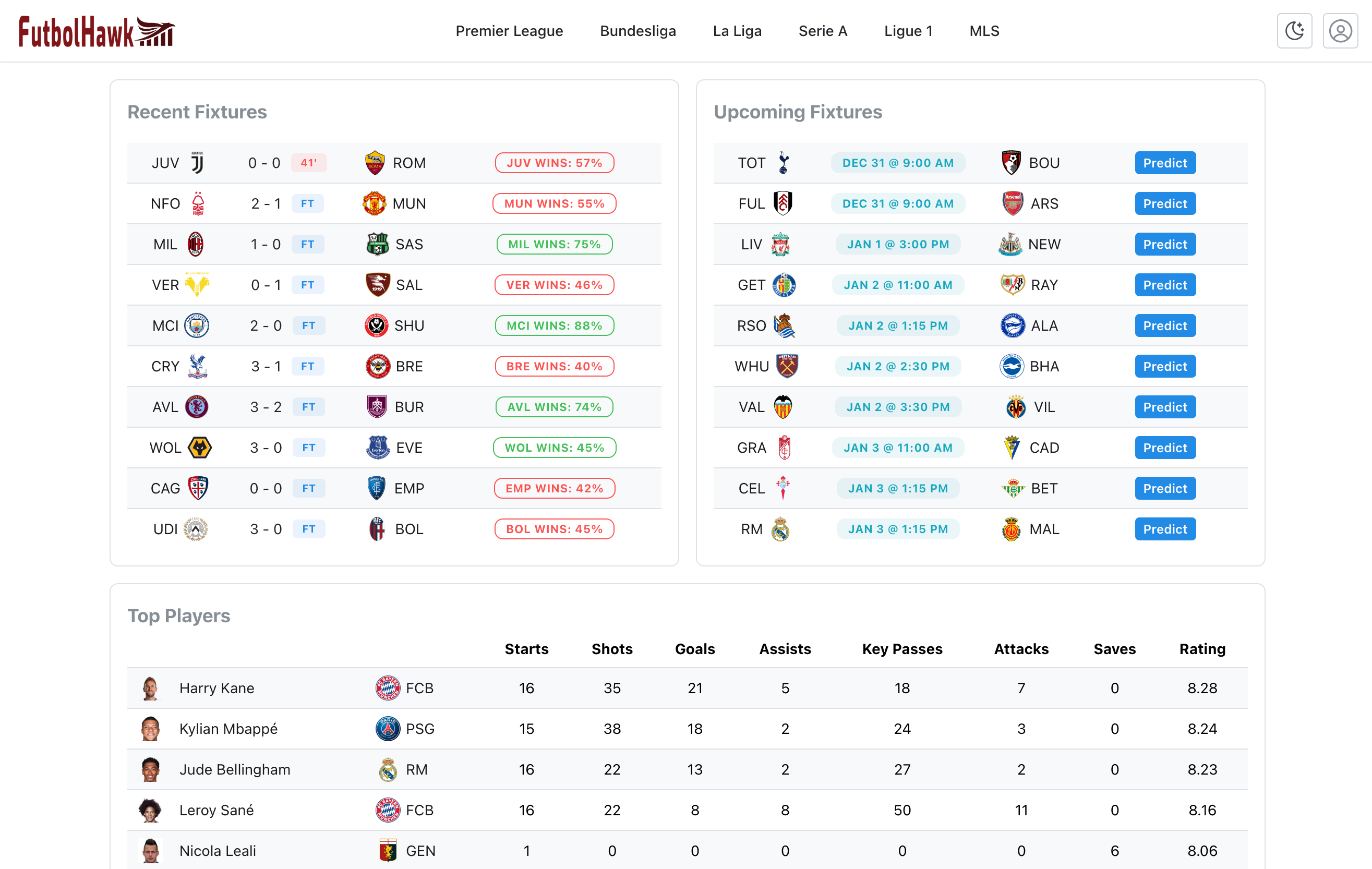The image size is (1372, 869).
Task: Click the 'MCI WINS: 88%' prediction badge
Action: 554,326
